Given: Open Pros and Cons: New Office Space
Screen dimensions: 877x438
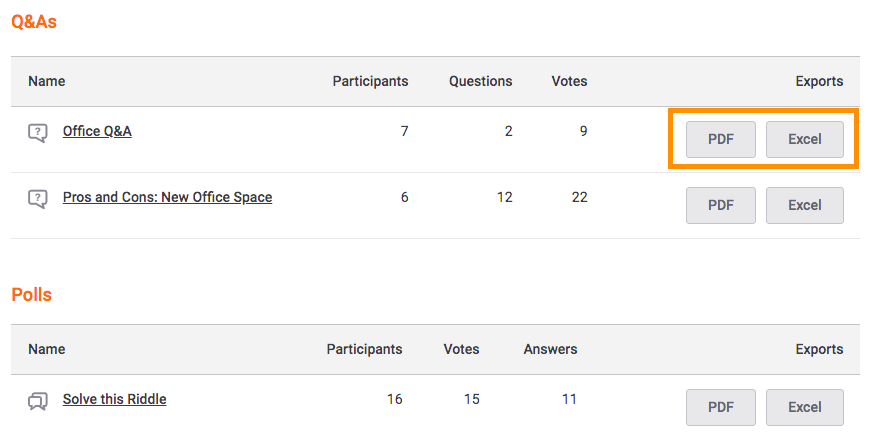Looking at the screenshot, I should (167, 197).
